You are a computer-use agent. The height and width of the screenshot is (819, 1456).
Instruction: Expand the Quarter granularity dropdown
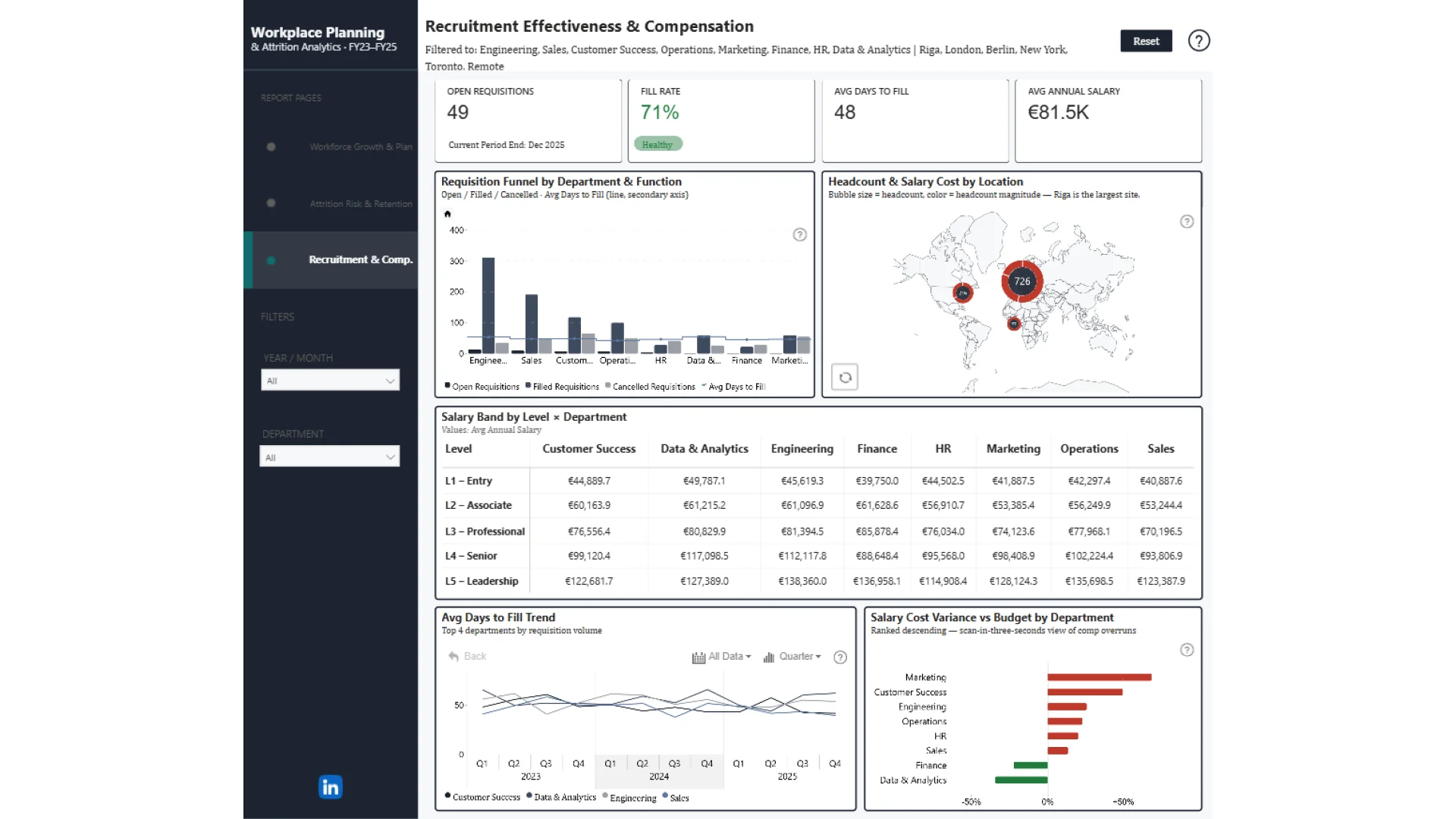pyautogui.click(x=792, y=657)
